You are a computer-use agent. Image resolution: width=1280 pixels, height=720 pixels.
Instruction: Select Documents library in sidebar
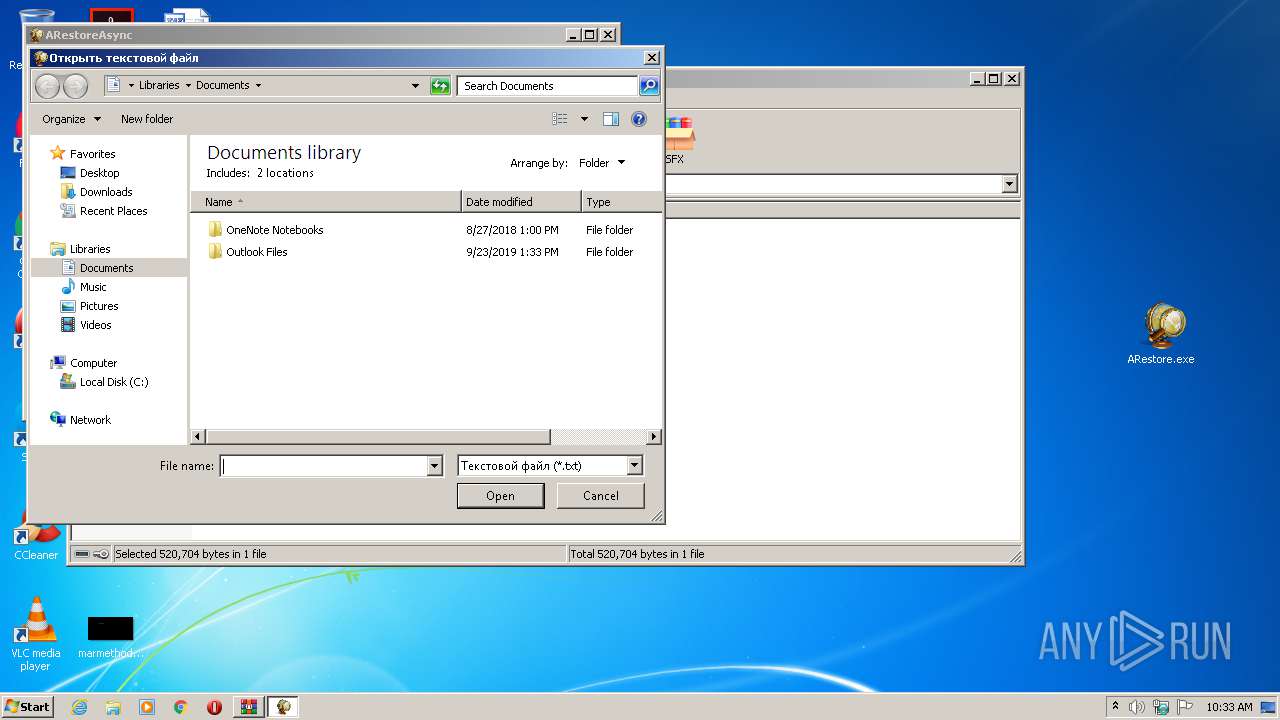tap(108, 268)
